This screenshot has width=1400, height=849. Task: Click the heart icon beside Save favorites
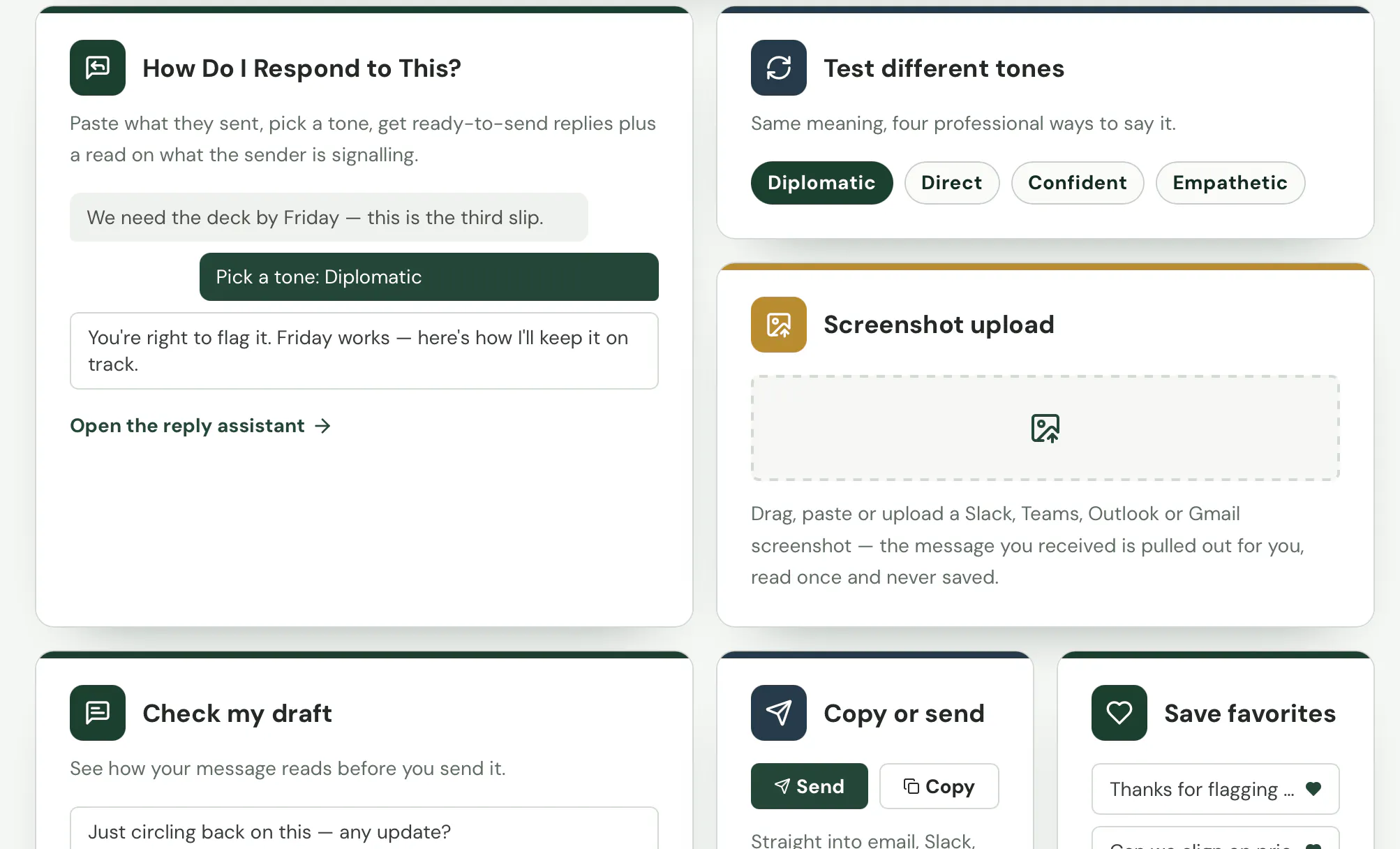click(1119, 713)
